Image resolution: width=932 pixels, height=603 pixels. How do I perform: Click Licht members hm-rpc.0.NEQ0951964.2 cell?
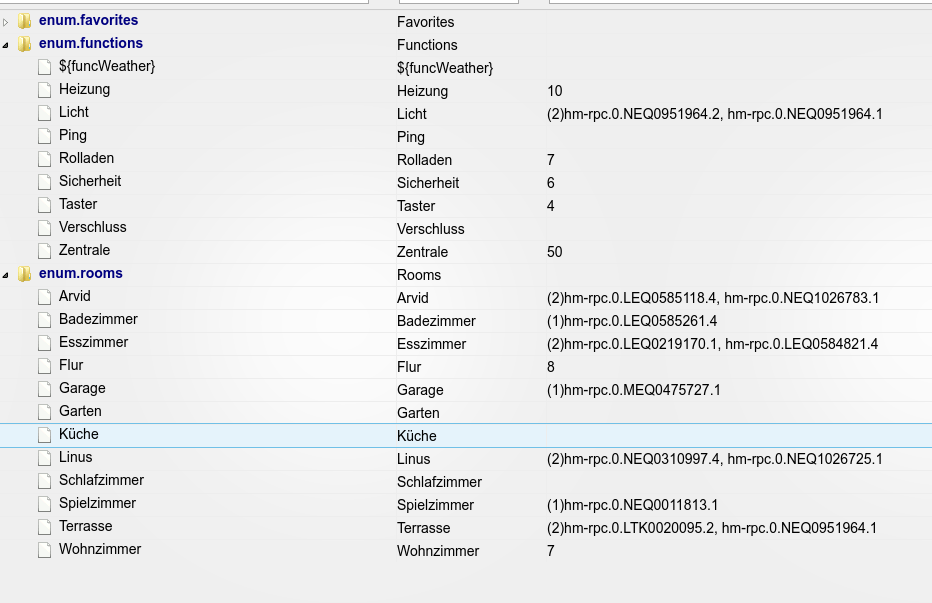coord(714,114)
